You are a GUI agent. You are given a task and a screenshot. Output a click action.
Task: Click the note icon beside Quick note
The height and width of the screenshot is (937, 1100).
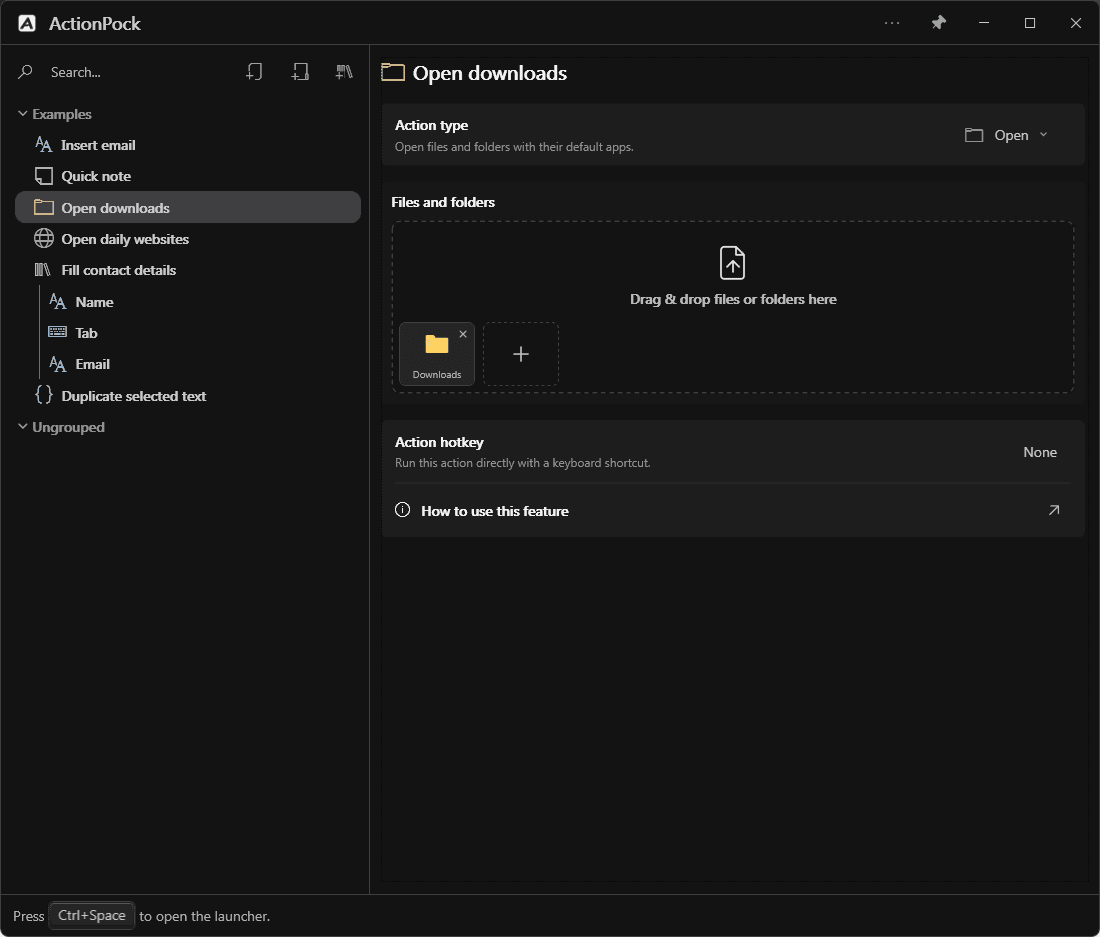43,176
